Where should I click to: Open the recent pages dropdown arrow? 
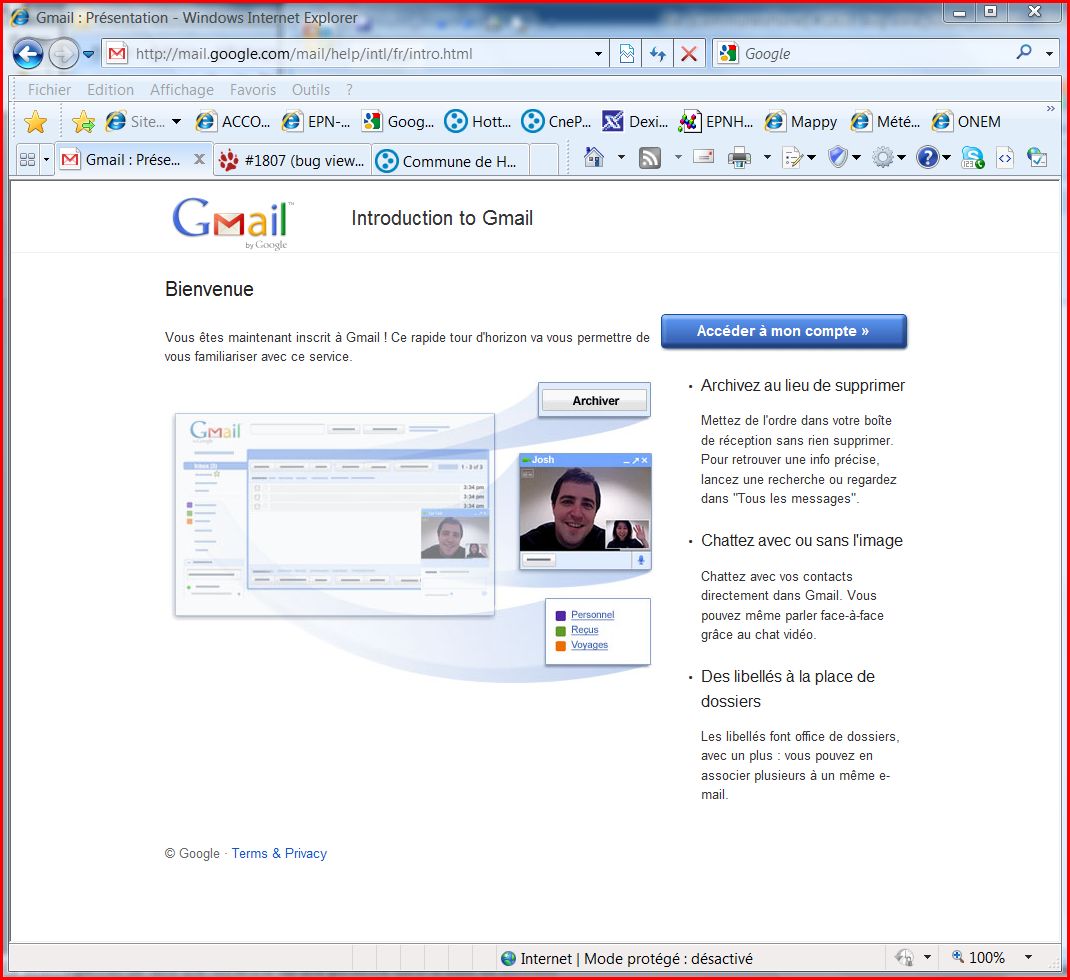pyautogui.click(x=89, y=54)
